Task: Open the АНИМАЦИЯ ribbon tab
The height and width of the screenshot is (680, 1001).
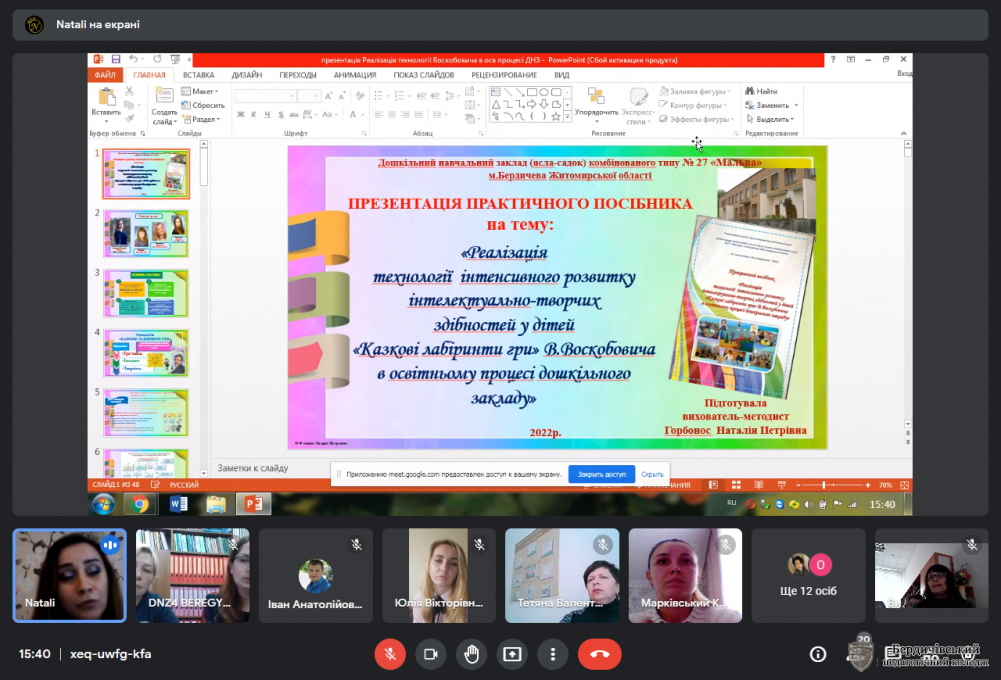Action: [355, 75]
